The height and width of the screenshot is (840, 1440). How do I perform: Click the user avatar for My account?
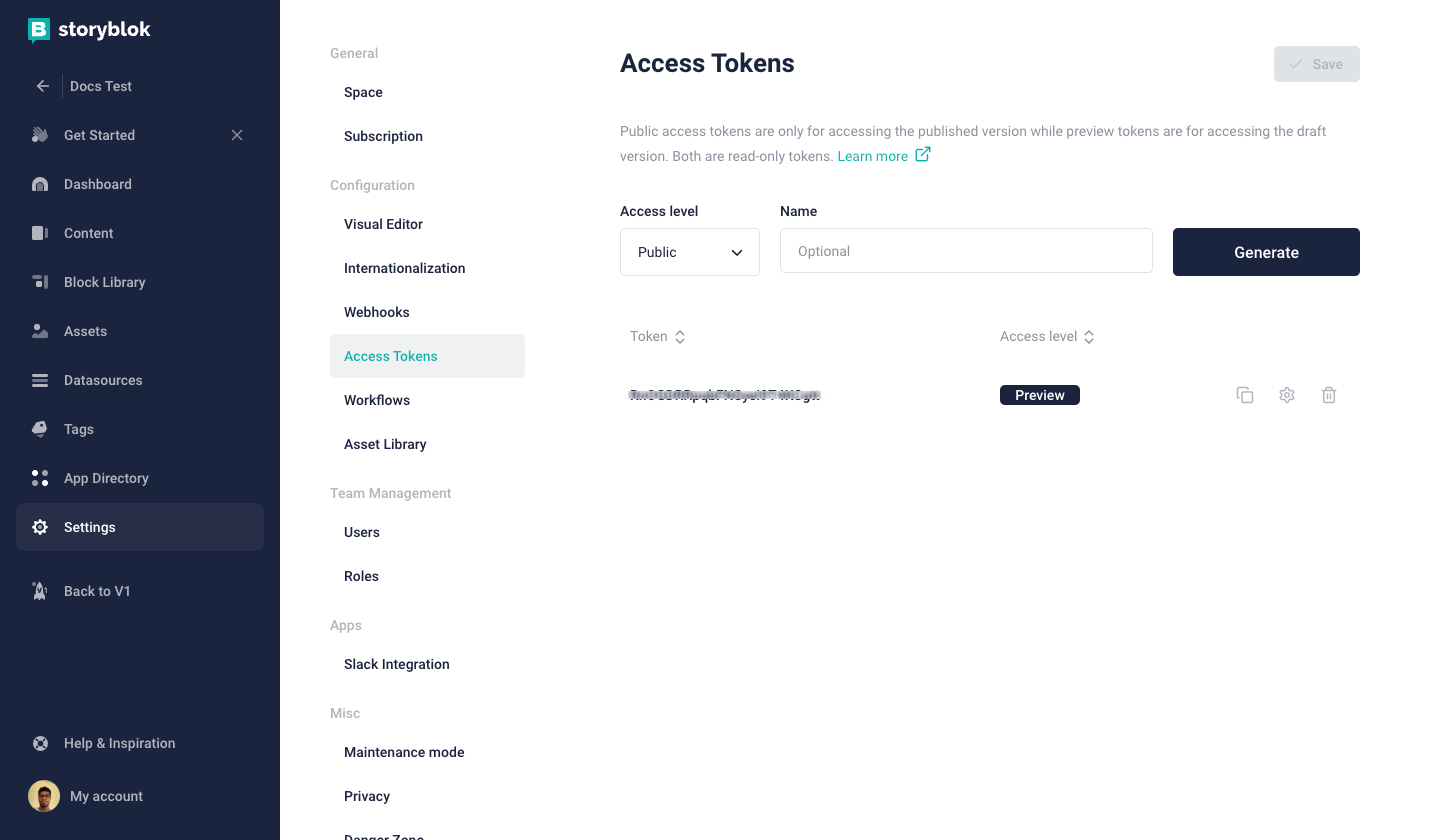click(x=44, y=796)
